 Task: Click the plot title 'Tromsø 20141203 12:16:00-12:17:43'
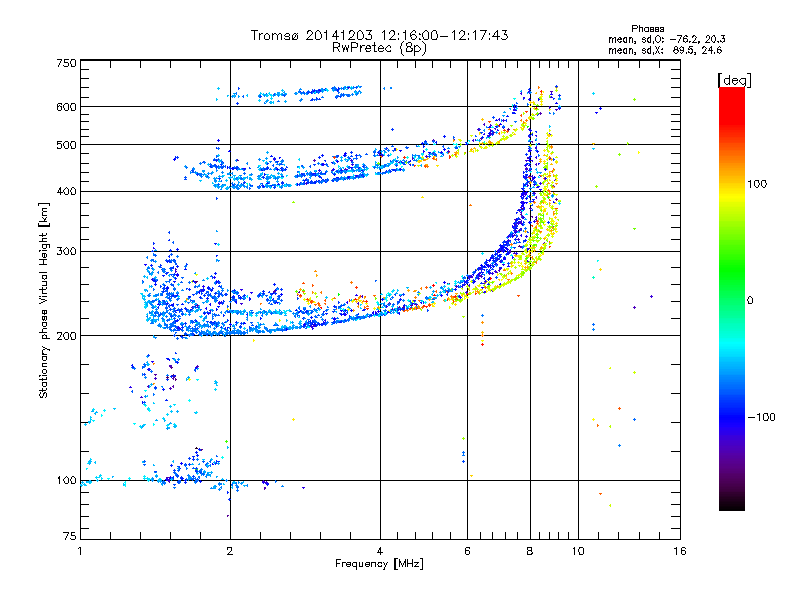(379, 35)
